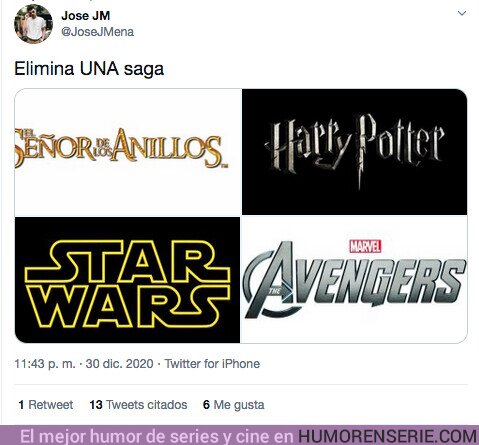
Task: Show the 13 Tweets citados list
Action: (x=138, y=405)
